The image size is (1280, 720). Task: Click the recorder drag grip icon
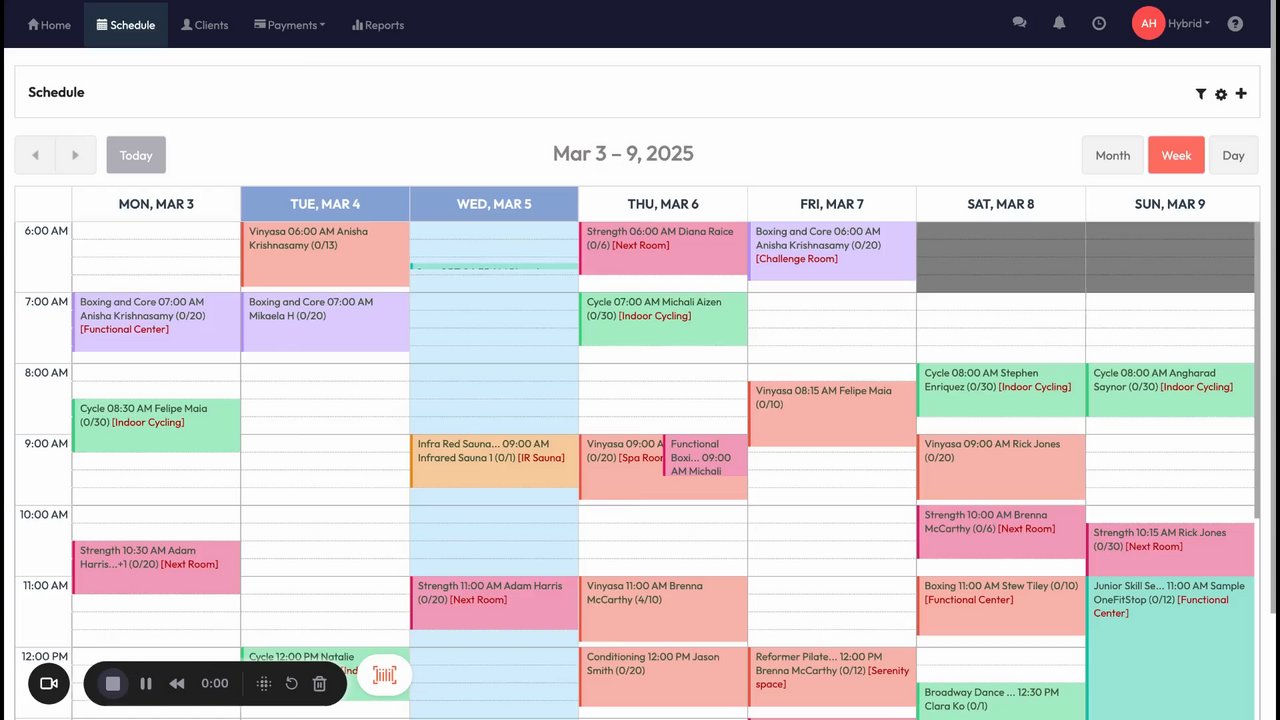264,684
